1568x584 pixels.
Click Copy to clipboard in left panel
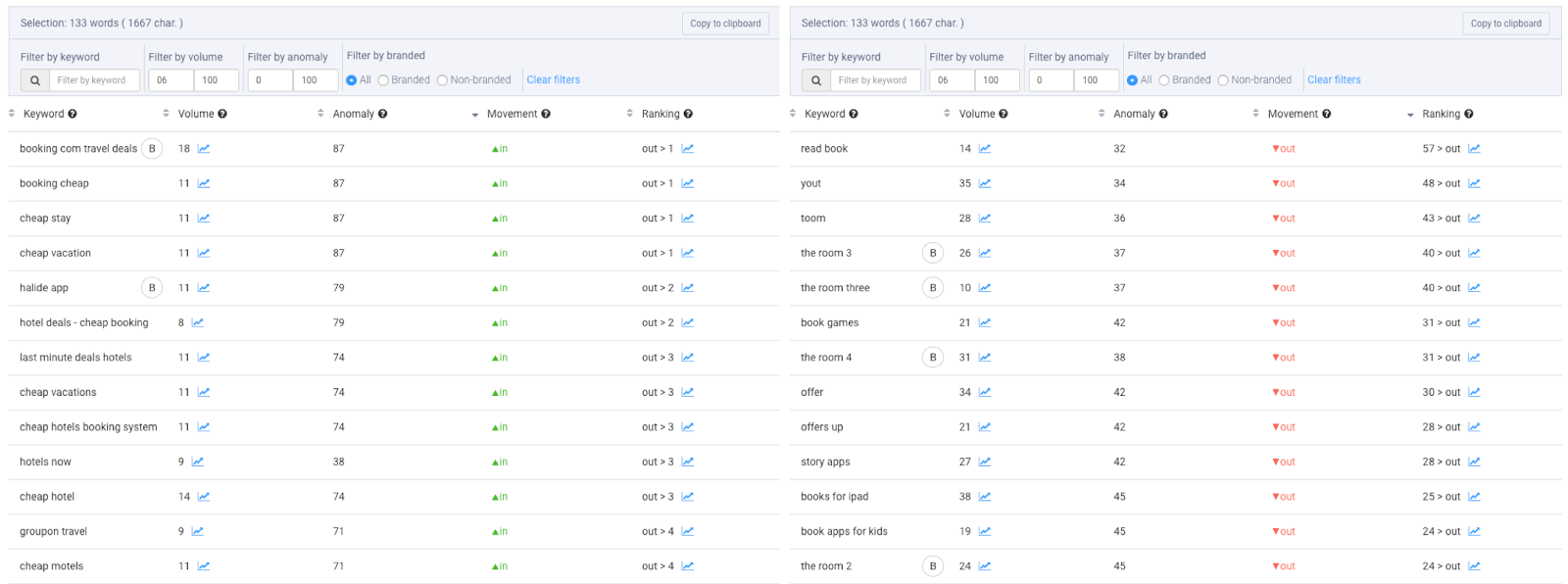click(x=725, y=24)
